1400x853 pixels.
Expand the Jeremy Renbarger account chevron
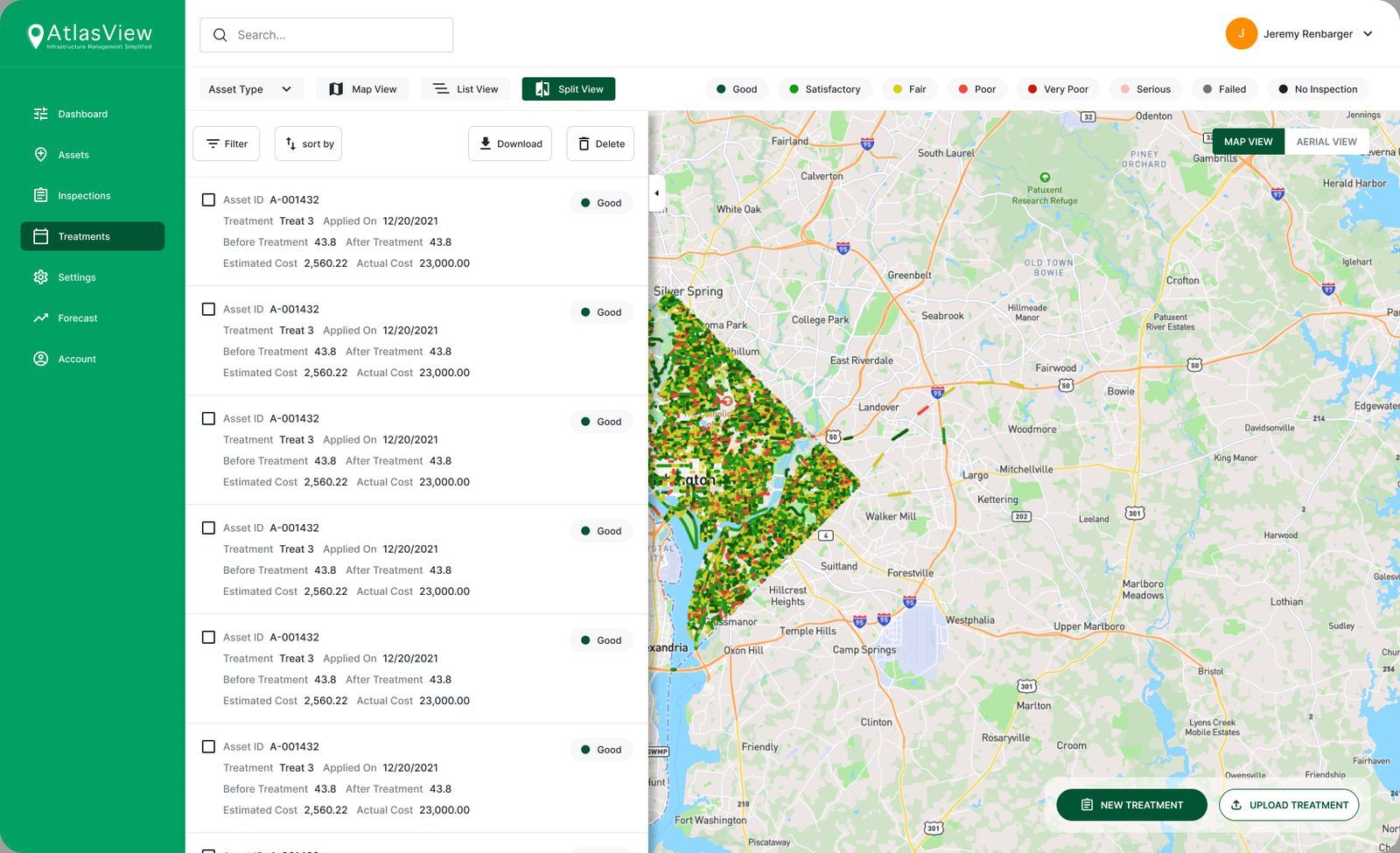1368,34
